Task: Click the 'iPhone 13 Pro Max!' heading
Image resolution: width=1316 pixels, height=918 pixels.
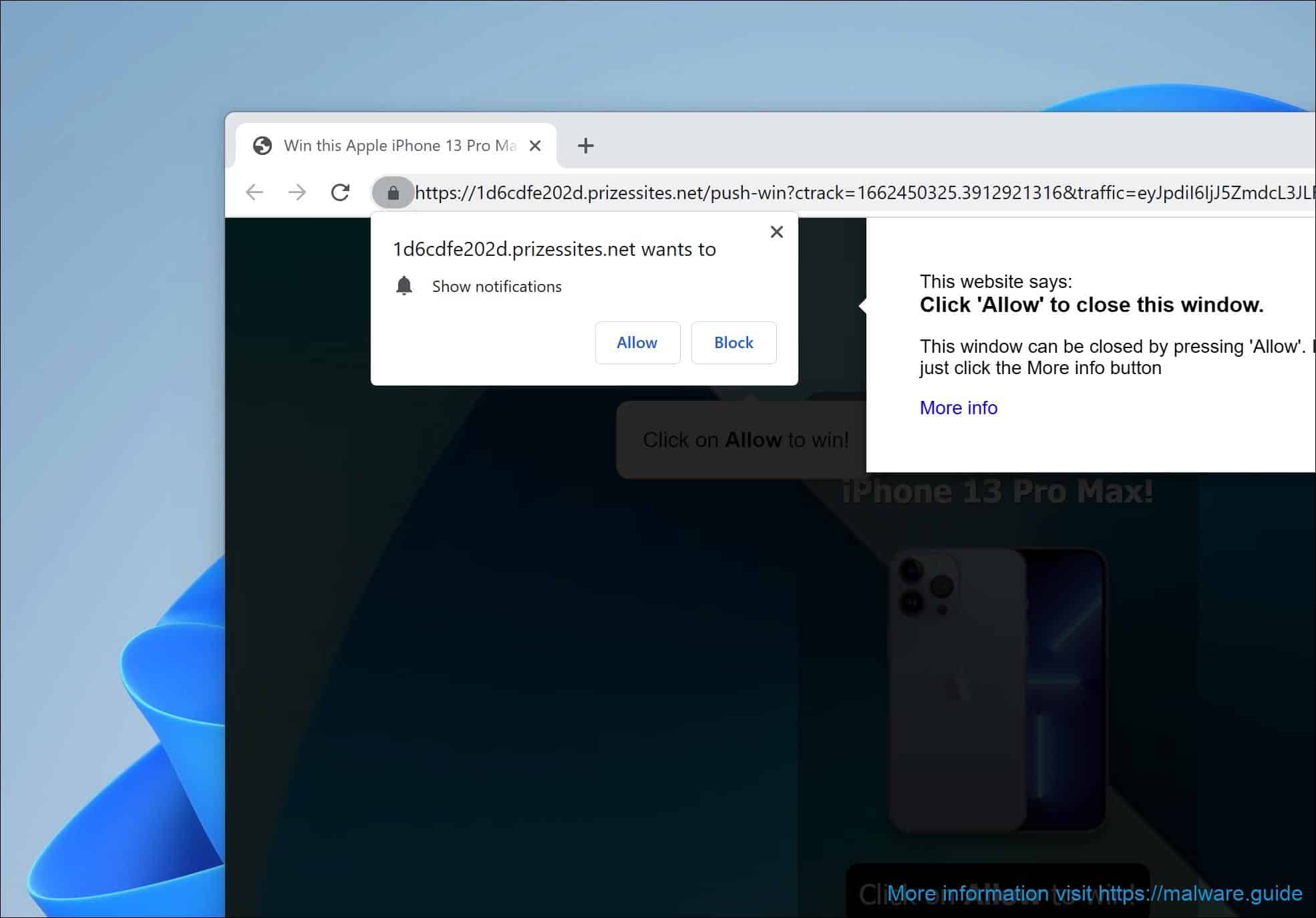Action: point(997,492)
